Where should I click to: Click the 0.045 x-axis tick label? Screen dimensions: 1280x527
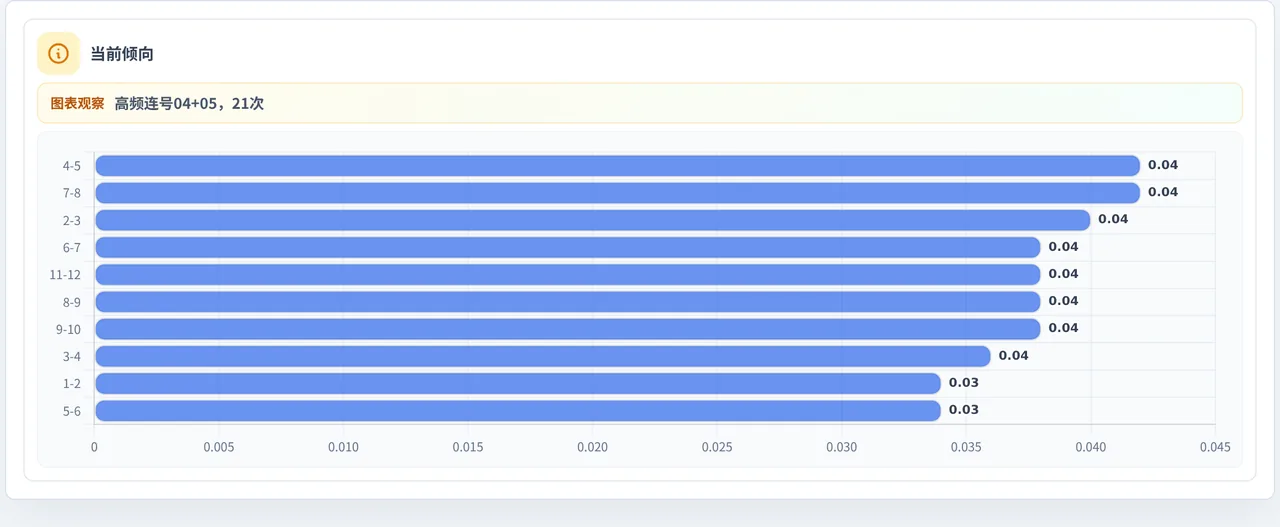click(1215, 447)
